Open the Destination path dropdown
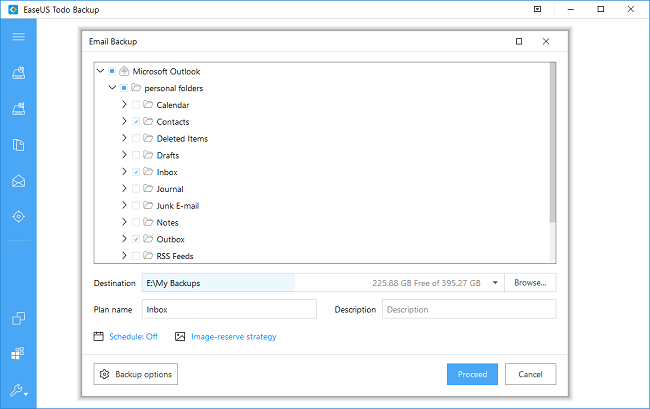This screenshot has height=409, width=650. tap(495, 283)
